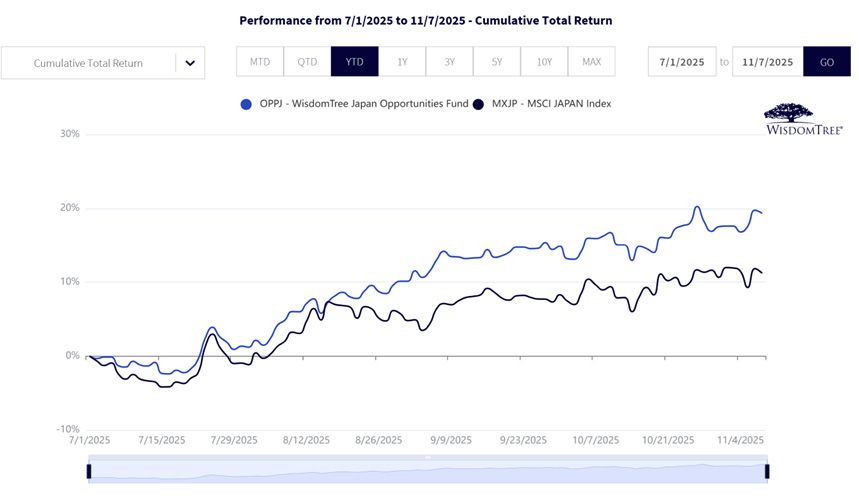Click the 20% y-axis label
859x500 pixels.
pos(70,208)
